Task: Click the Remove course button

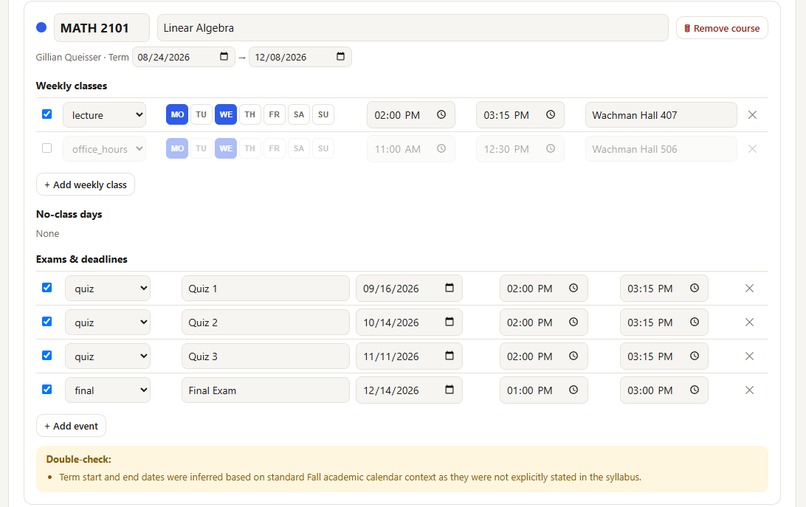Action: click(722, 28)
